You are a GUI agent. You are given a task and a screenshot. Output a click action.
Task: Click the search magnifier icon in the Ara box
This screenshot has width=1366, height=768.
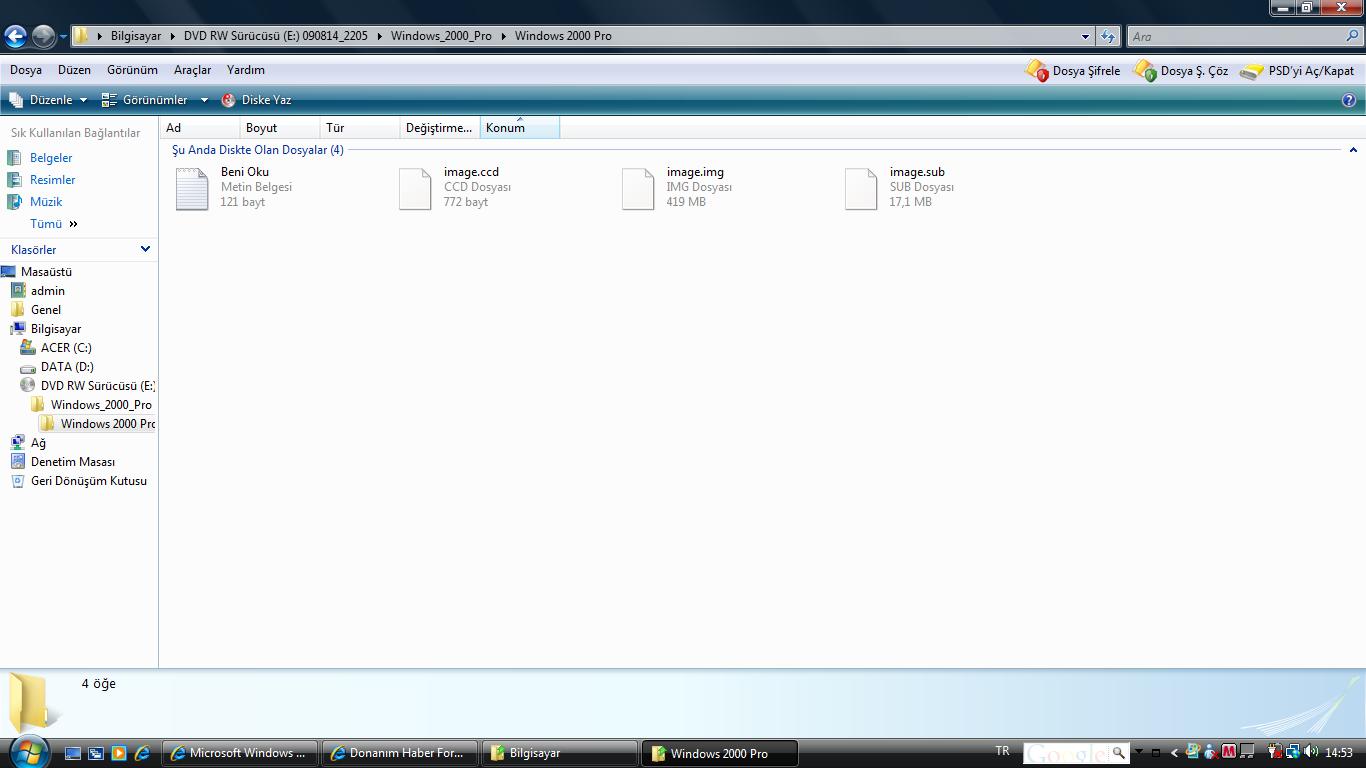[x=1353, y=36]
